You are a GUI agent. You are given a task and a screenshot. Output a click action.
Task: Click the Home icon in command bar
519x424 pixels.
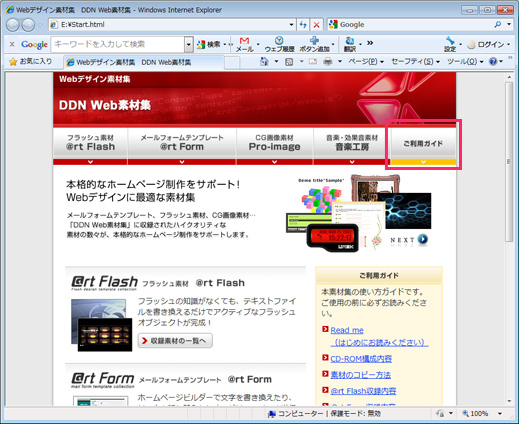(264, 62)
